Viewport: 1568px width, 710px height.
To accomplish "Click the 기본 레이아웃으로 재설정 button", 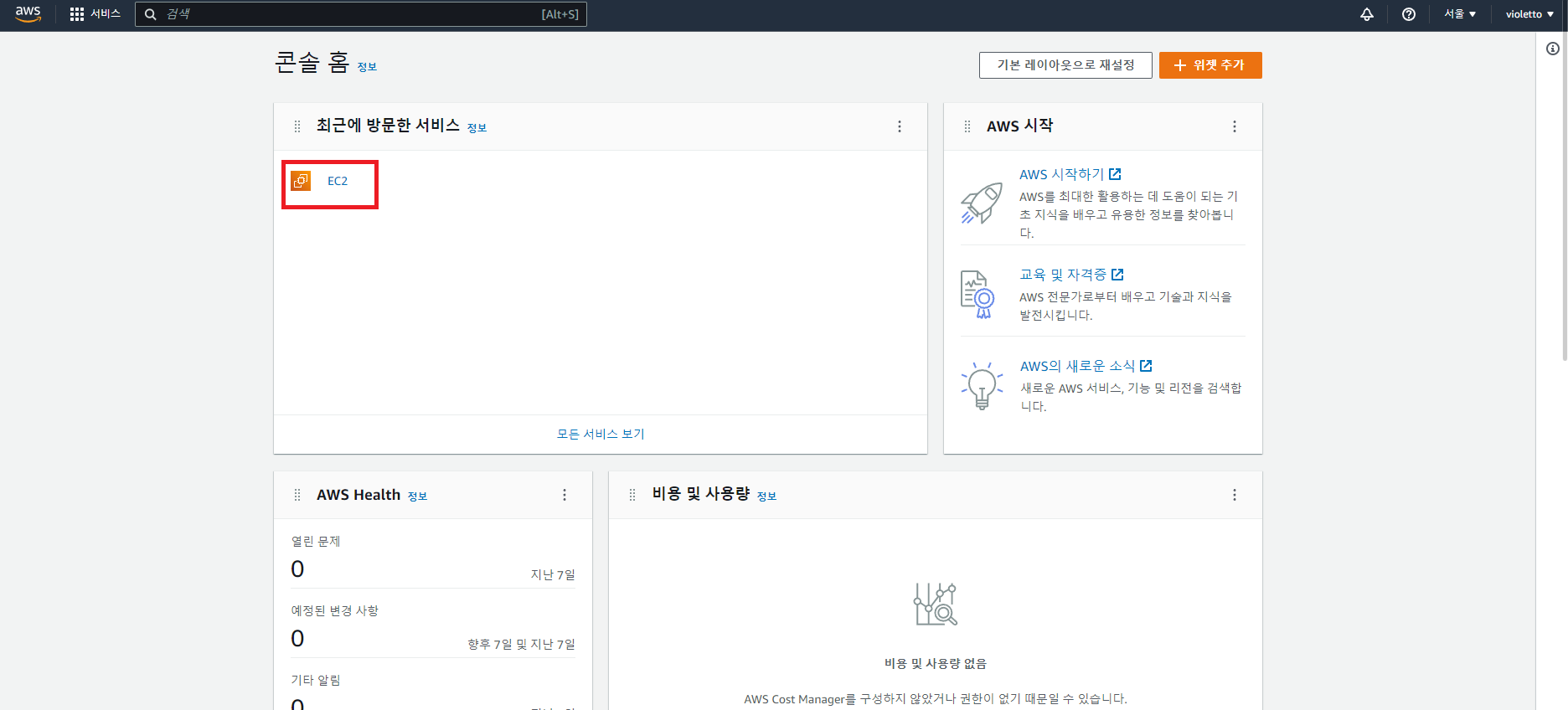I will (1065, 65).
